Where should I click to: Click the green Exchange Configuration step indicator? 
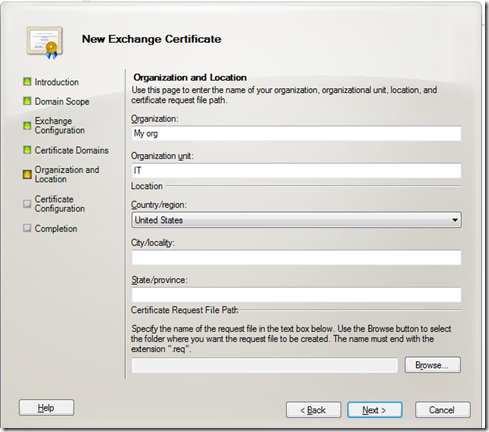[27, 126]
